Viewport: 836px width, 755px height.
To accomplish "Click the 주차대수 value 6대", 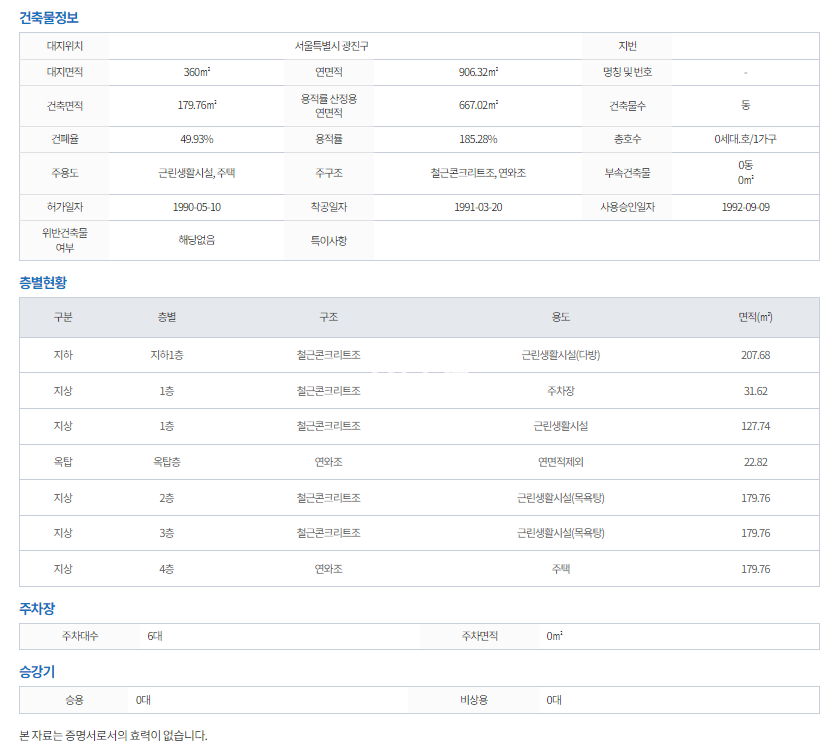I will [x=155, y=636].
